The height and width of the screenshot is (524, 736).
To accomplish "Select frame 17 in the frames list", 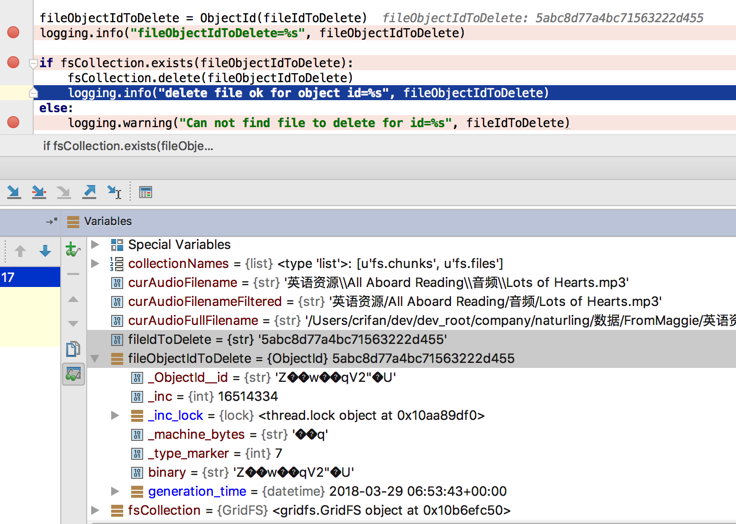I will pyautogui.click(x=30, y=277).
